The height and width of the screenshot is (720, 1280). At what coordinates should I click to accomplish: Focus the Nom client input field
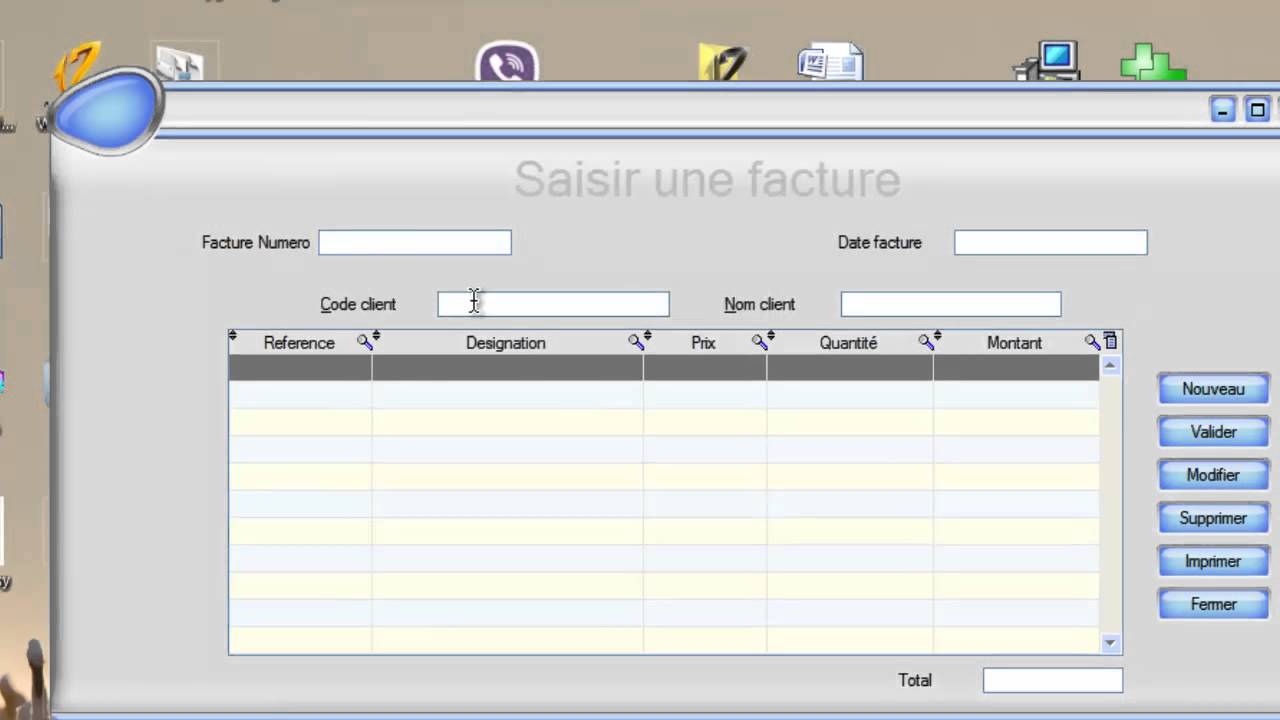coord(951,304)
